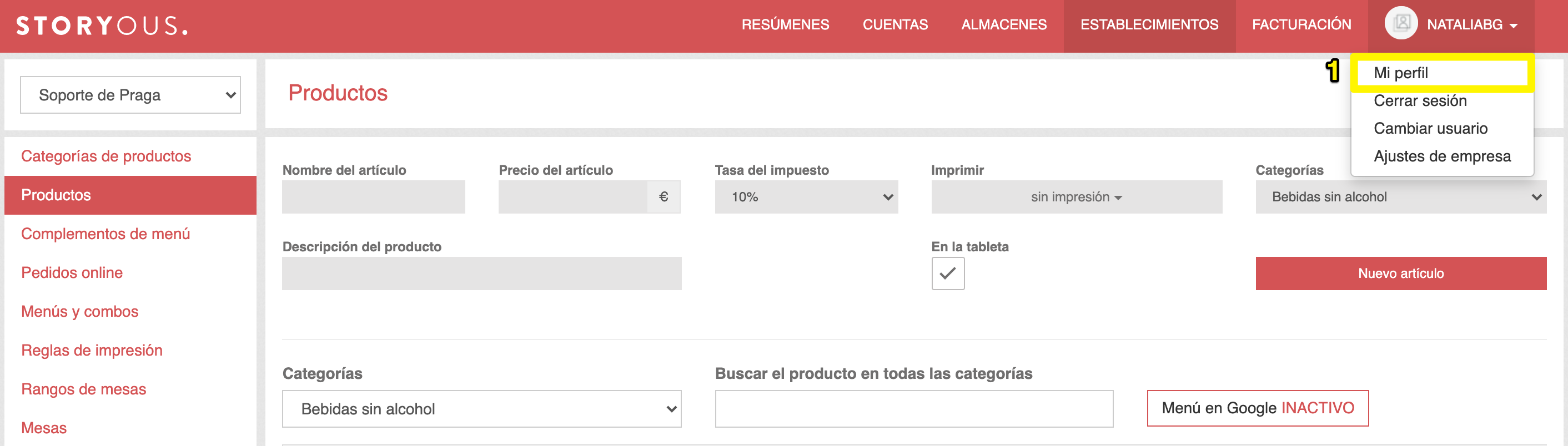Focus the Nombre del artículo field
This screenshot has width=1568, height=446.
[374, 197]
